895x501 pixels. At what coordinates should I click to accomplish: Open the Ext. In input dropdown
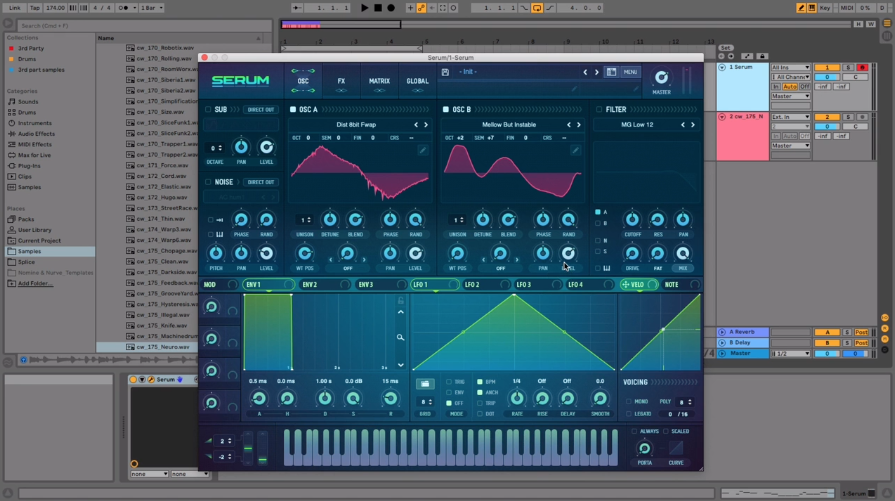point(791,117)
